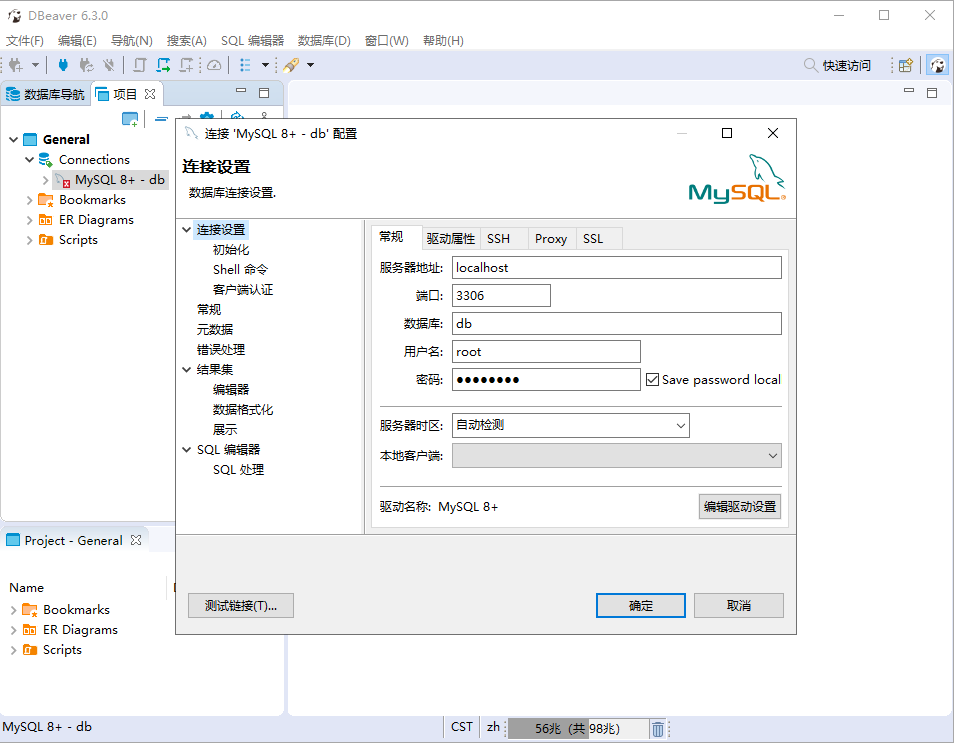954x743 pixels.
Task: Click the memory usage bar in status bar
Action: tap(577, 728)
